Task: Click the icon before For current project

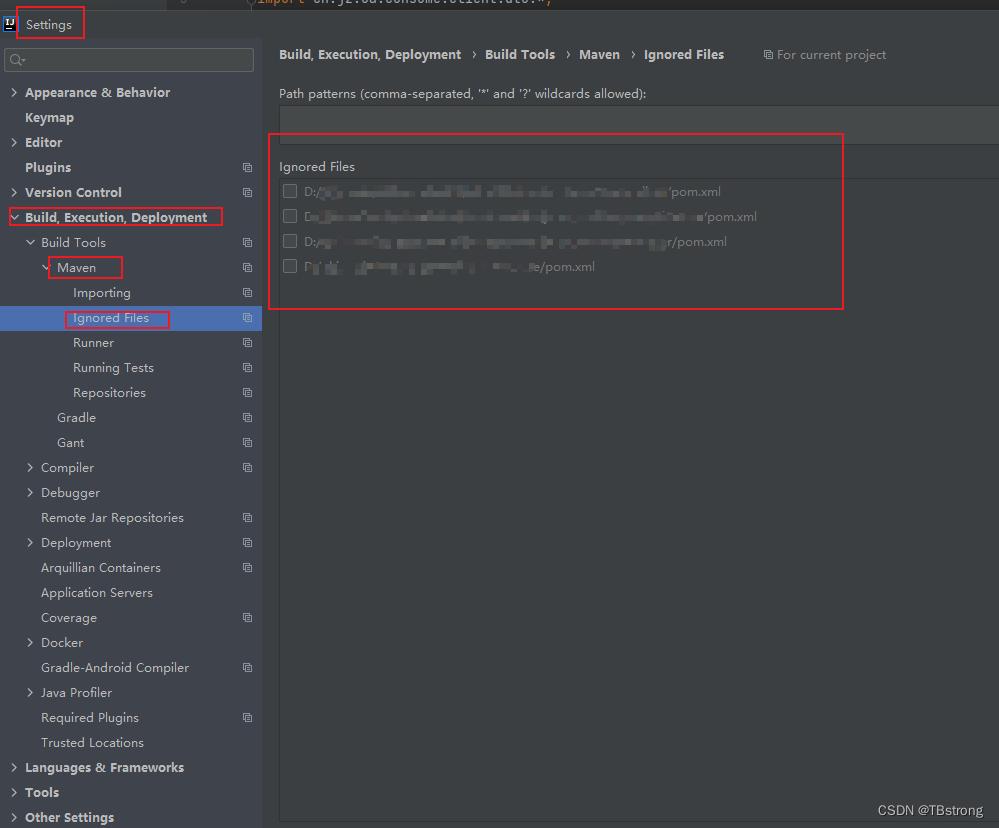Action: coord(768,55)
